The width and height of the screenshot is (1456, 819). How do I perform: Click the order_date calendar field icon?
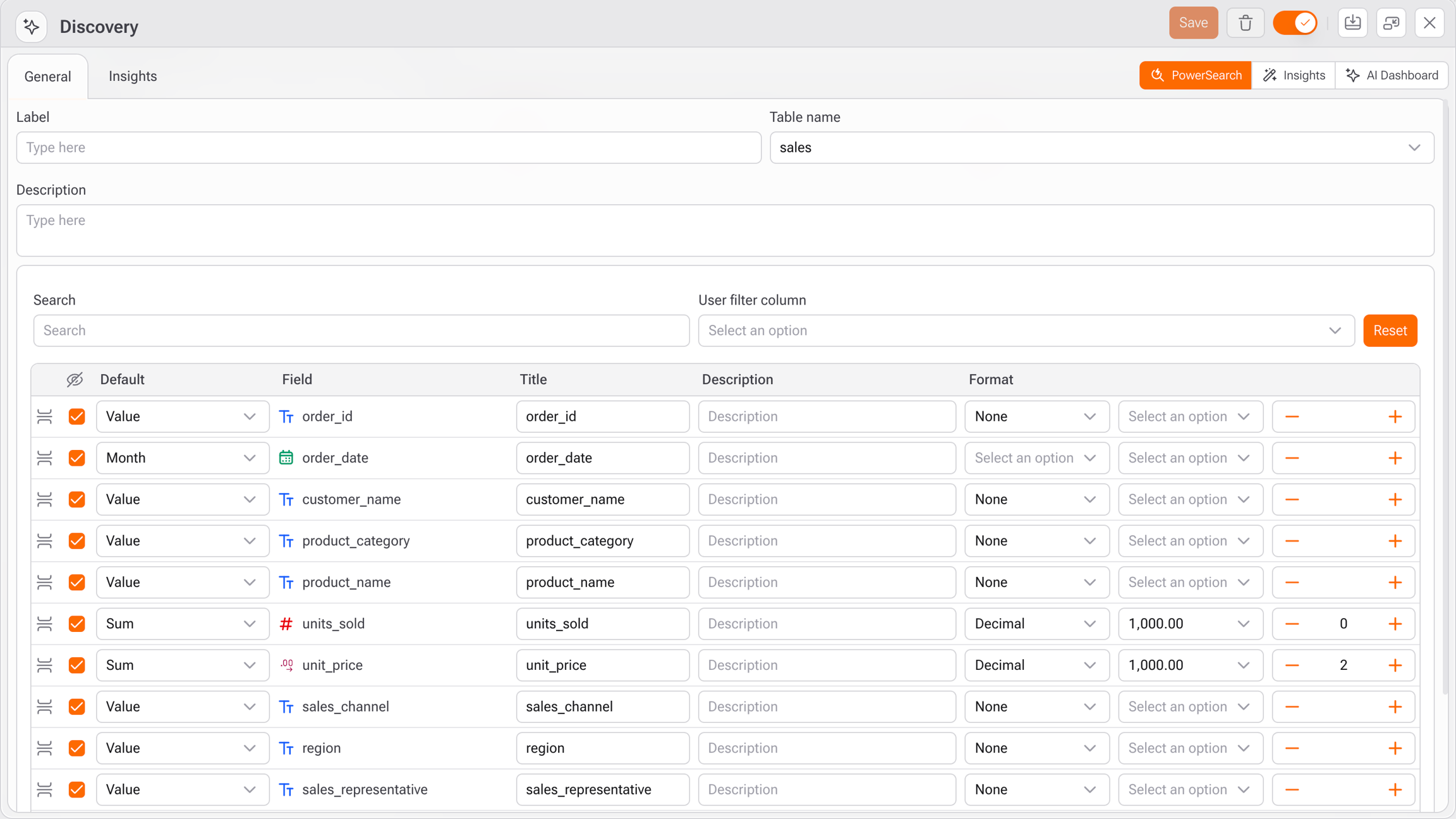coord(286,458)
